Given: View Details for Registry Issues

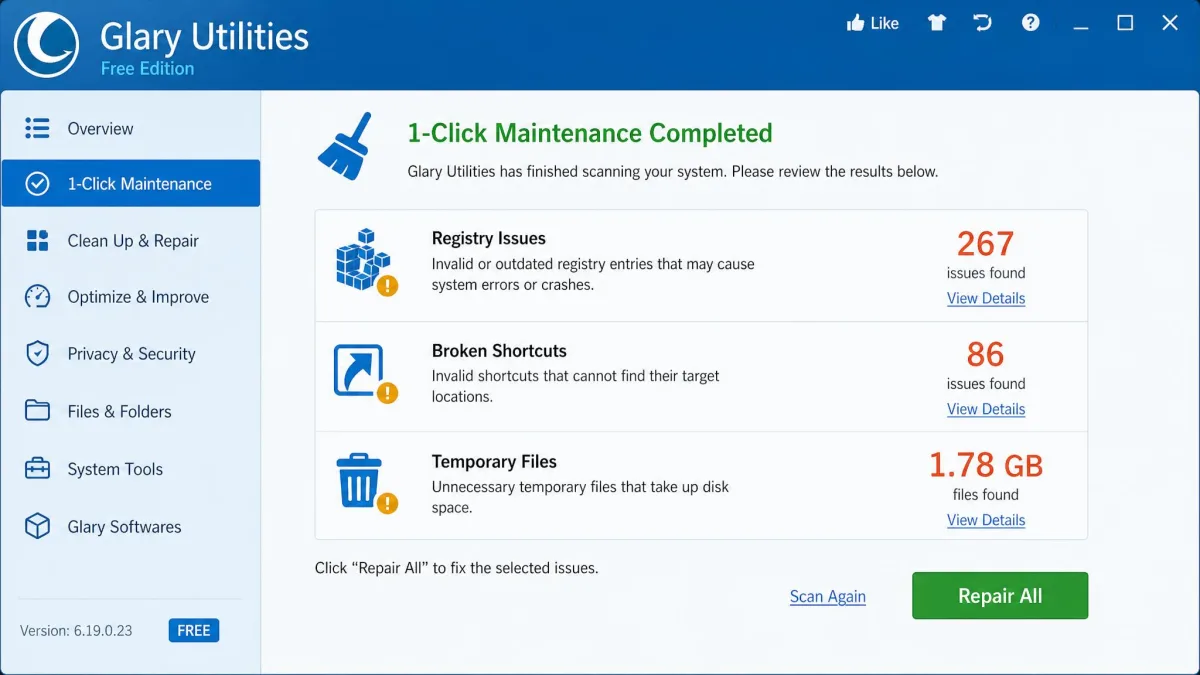Looking at the screenshot, I should click(986, 298).
